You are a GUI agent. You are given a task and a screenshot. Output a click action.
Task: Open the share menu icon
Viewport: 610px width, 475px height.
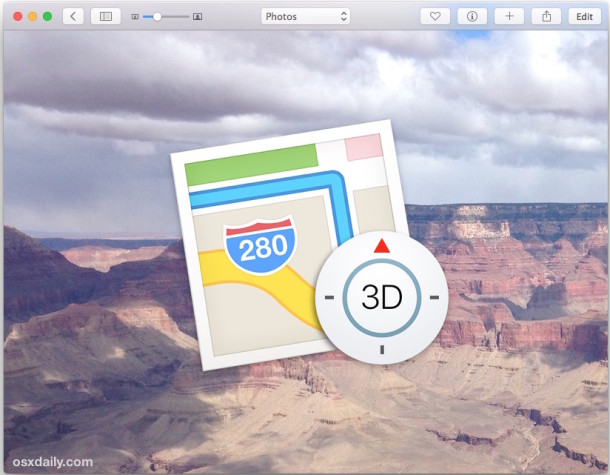tap(547, 16)
